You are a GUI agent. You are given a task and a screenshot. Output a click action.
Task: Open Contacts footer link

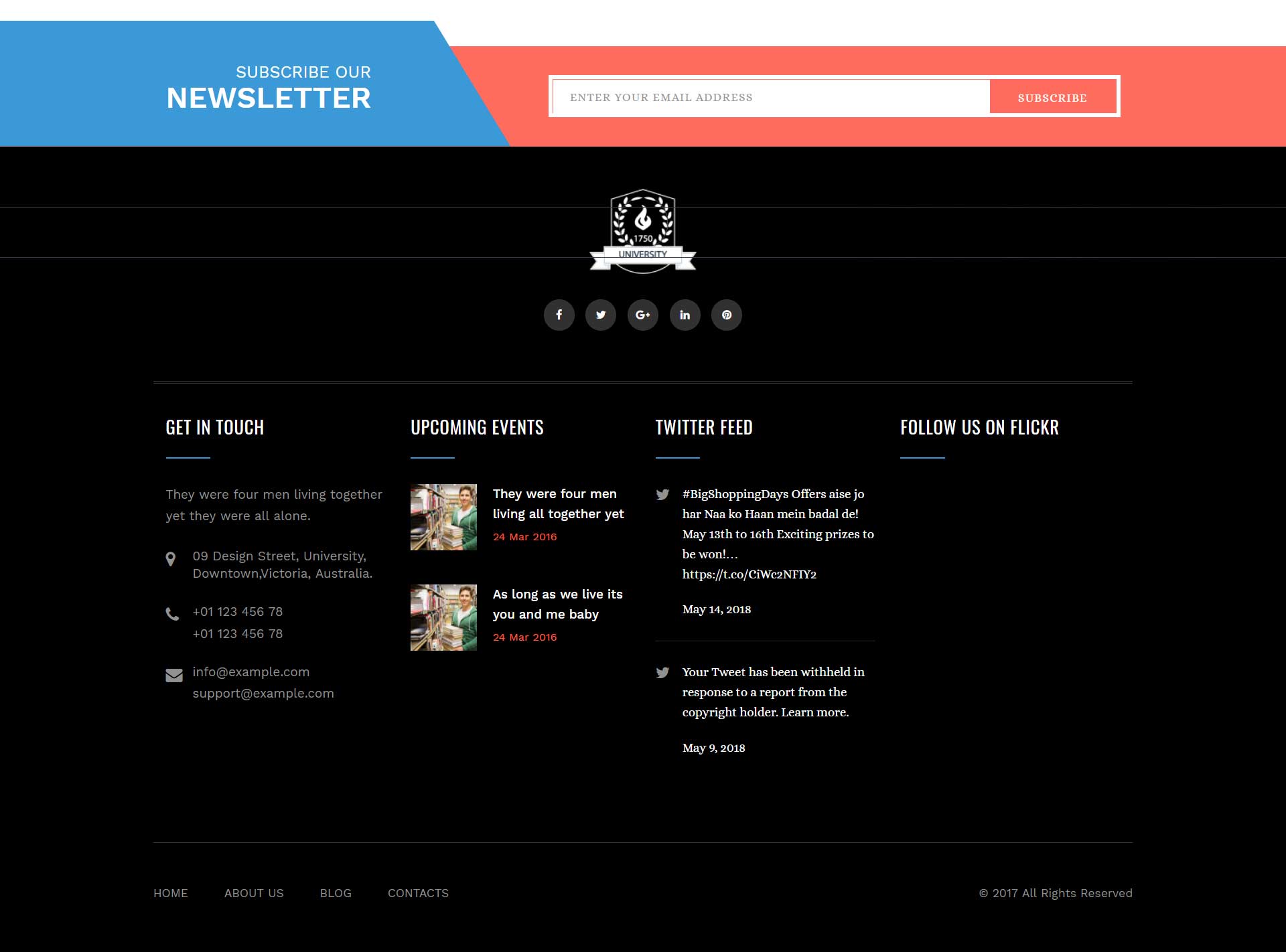[418, 893]
